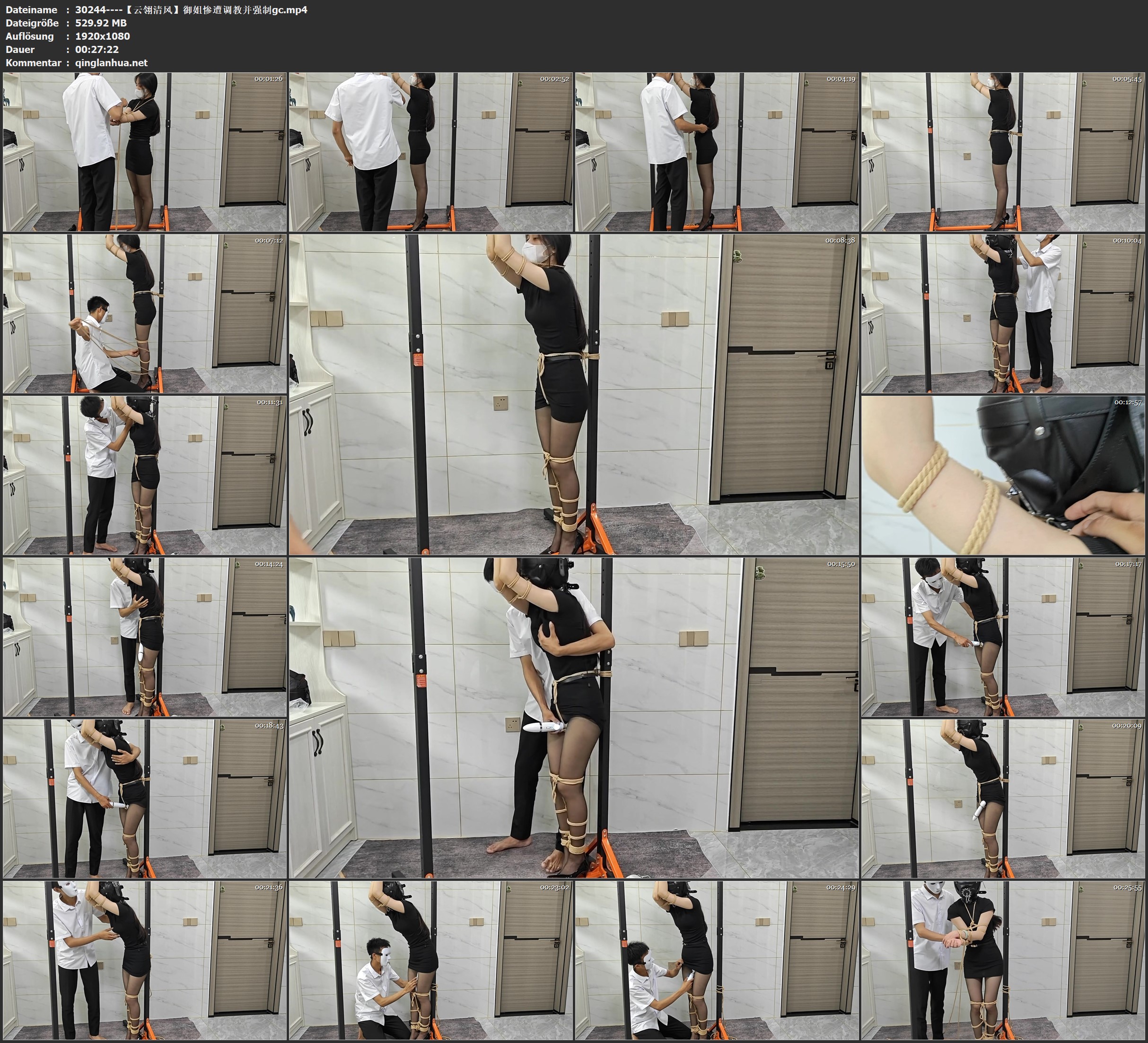Open the close-up frame at 00:12:57
1148x1043 pixels.
point(1003,475)
